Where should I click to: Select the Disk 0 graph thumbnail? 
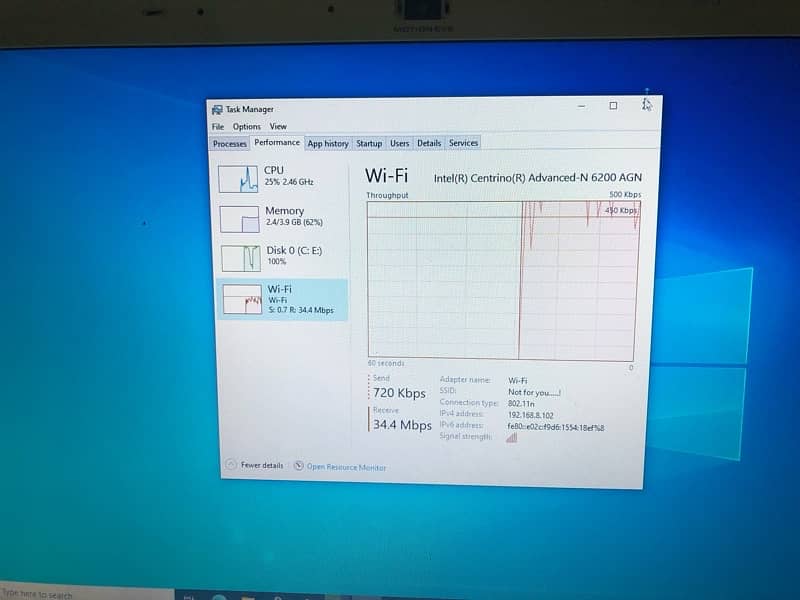coord(239,257)
